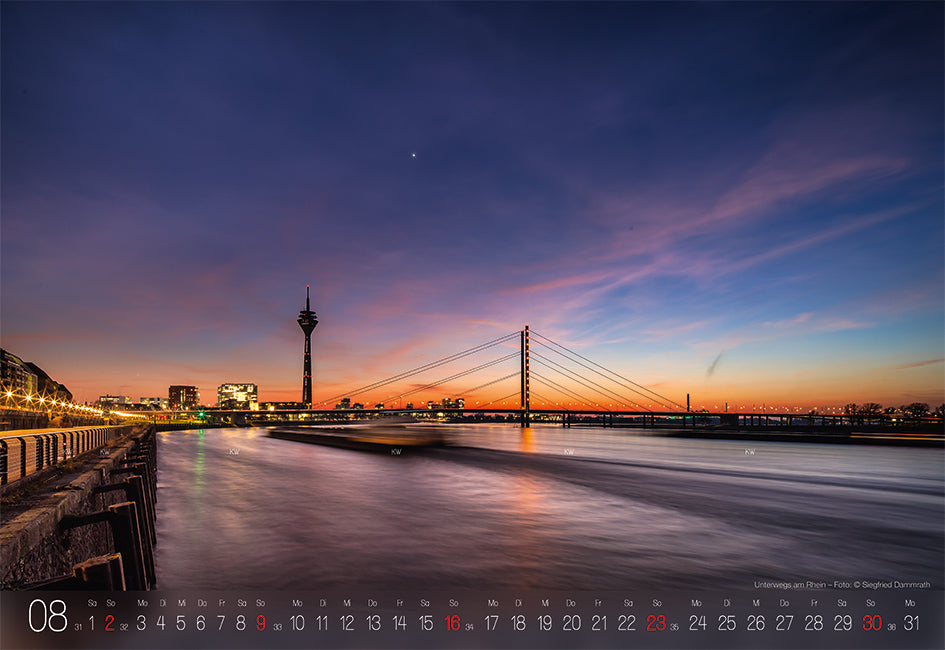Click the bright star in the sky
Viewport: 945px width, 650px height.
point(413,155)
